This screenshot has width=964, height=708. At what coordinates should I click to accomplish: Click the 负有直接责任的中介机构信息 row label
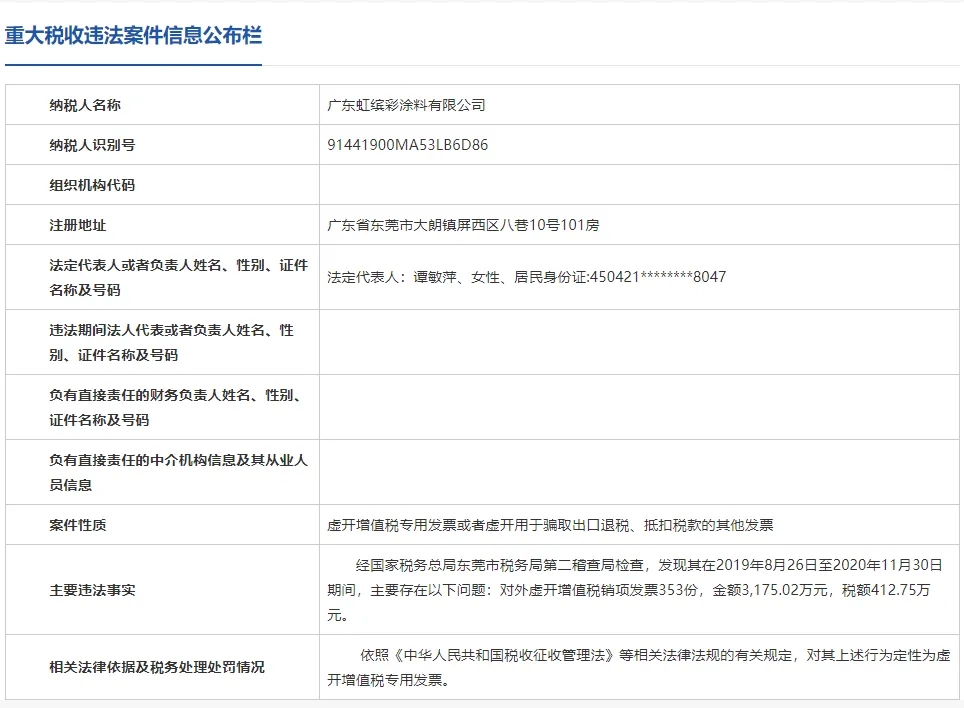178,472
